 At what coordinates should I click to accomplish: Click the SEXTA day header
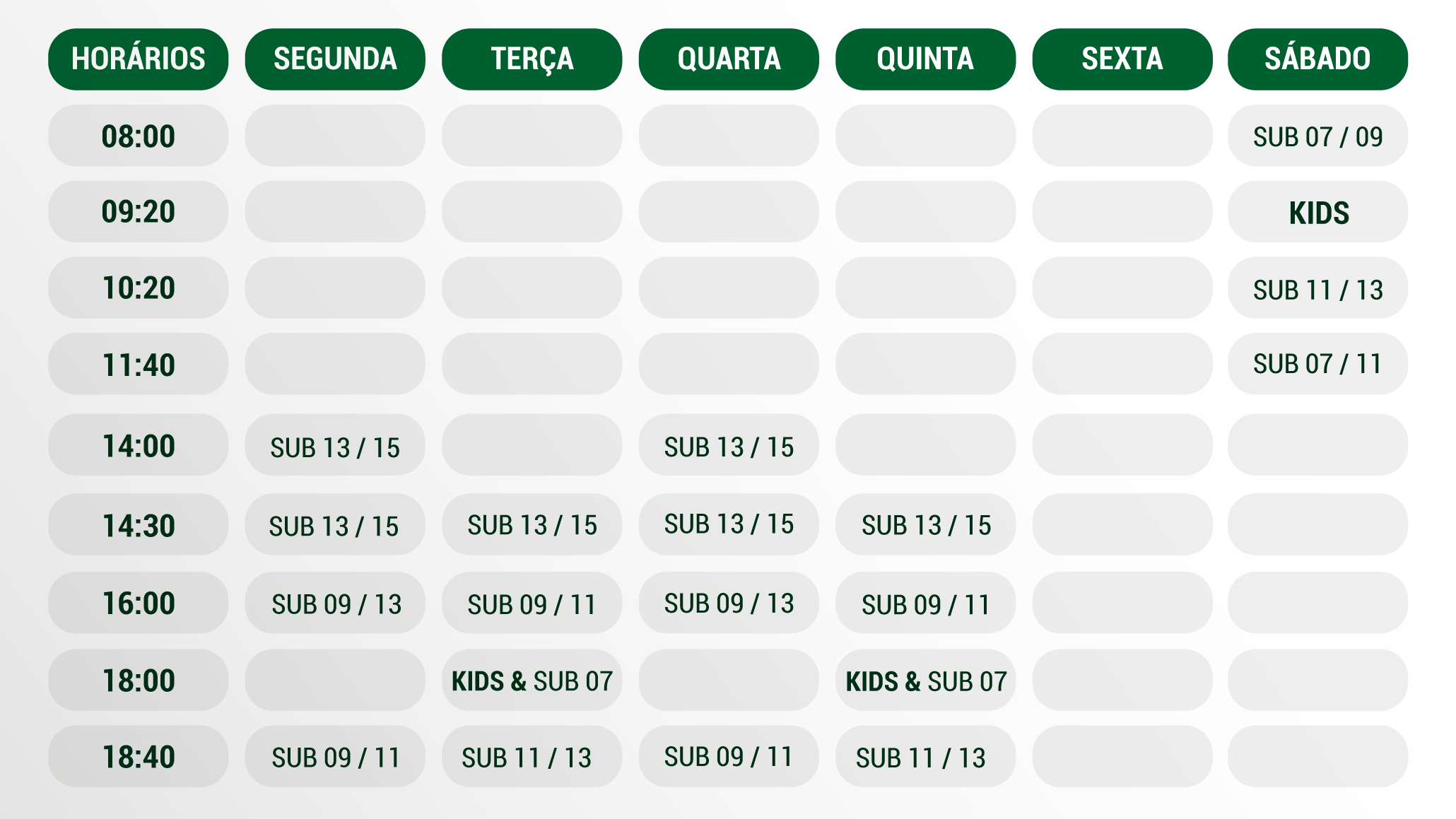pos(1122,59)
